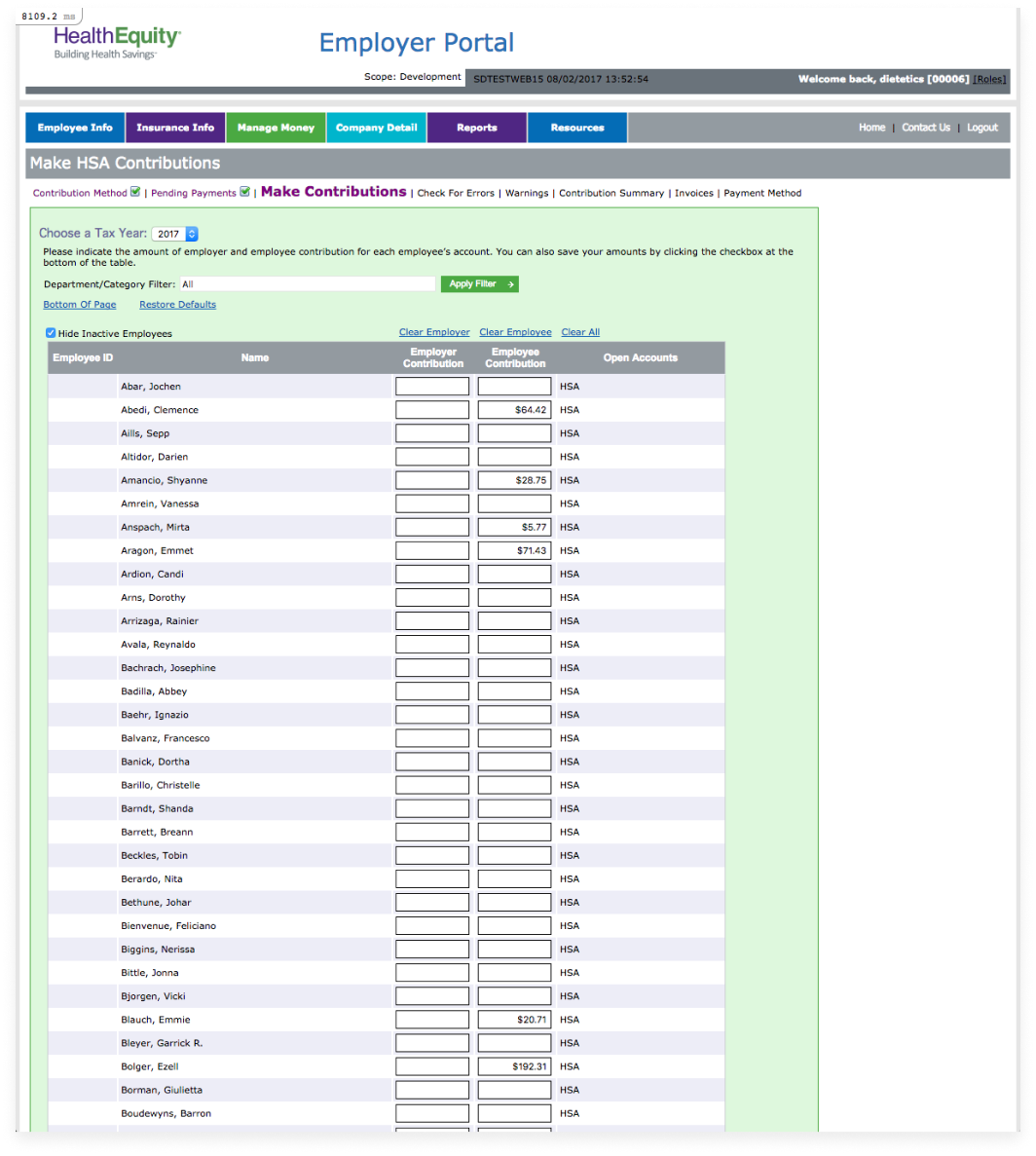Click employer contribution field for Ails, Sepp

point(431,433)
